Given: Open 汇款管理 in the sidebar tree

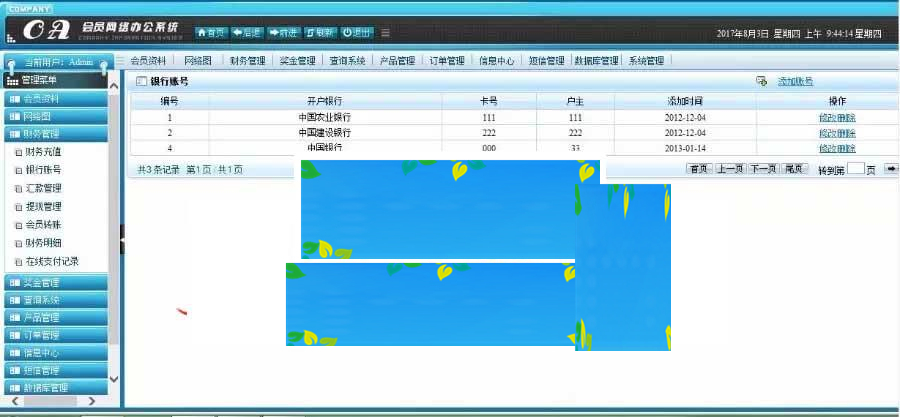Looking at the screenshot, I should (44, 188).
